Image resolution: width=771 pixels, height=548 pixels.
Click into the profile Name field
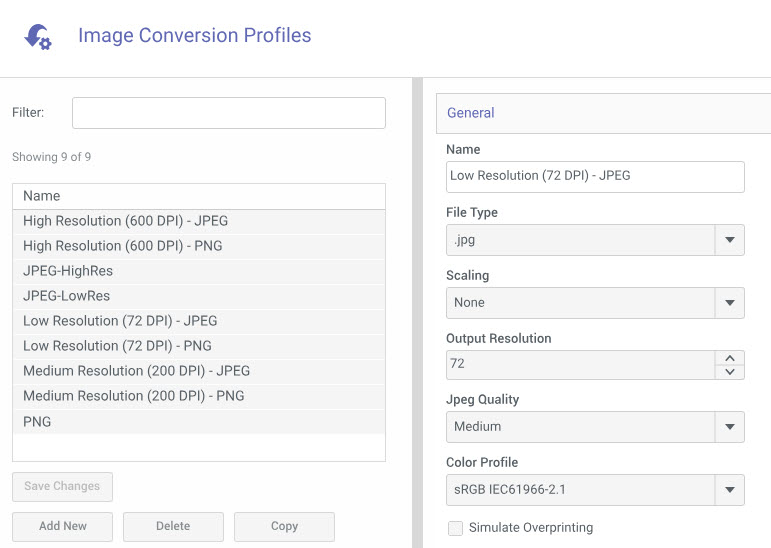point(595,177)
